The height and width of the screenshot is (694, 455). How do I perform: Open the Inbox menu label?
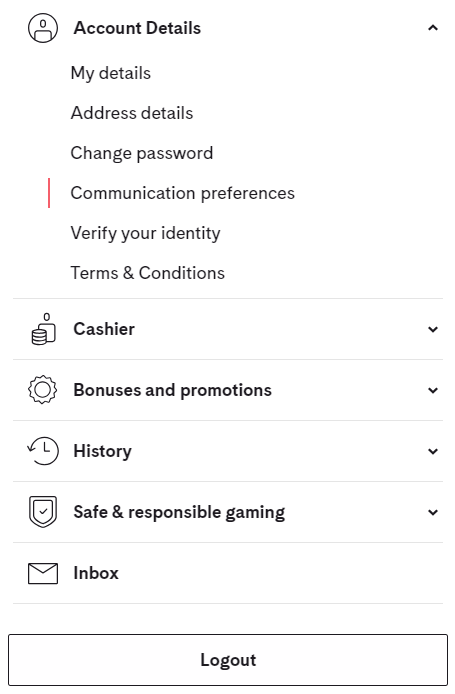point(96,573)
